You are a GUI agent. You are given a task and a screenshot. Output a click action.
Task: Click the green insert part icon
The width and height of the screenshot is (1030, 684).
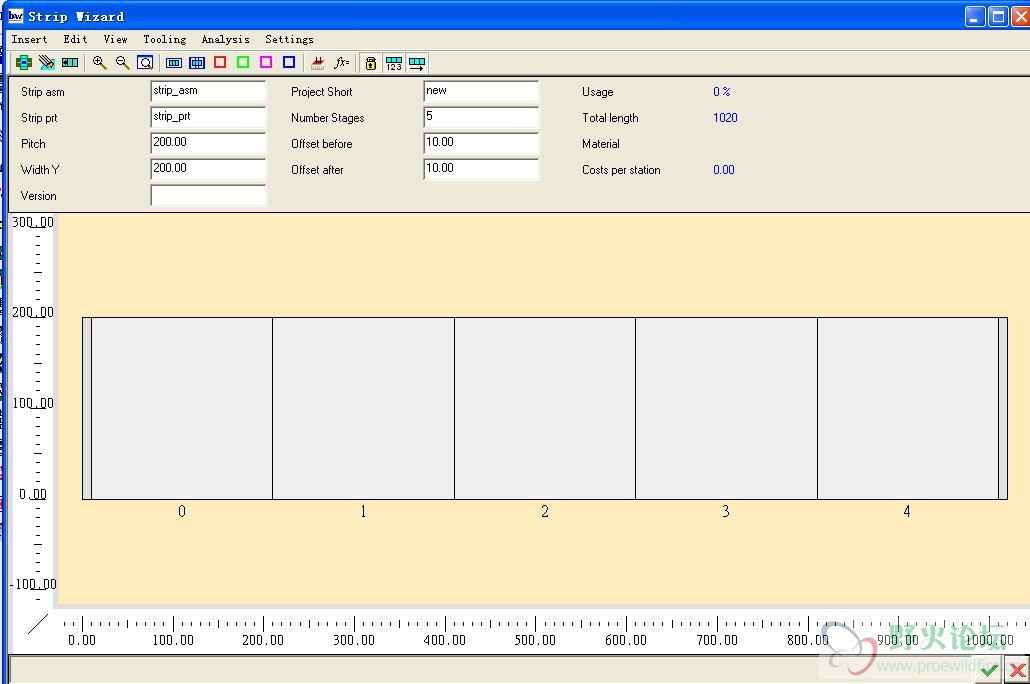tap(24, 63)
